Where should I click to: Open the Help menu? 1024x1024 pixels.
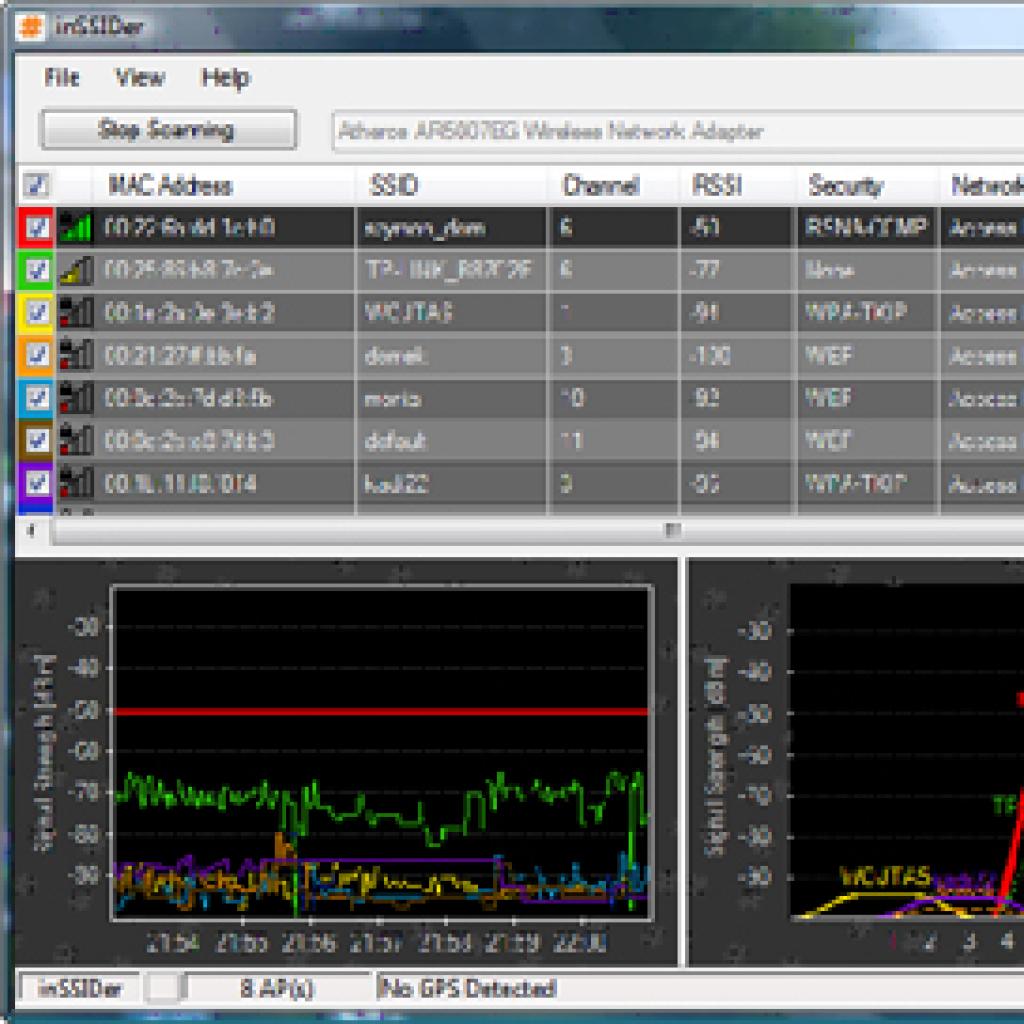click(225, 78)
